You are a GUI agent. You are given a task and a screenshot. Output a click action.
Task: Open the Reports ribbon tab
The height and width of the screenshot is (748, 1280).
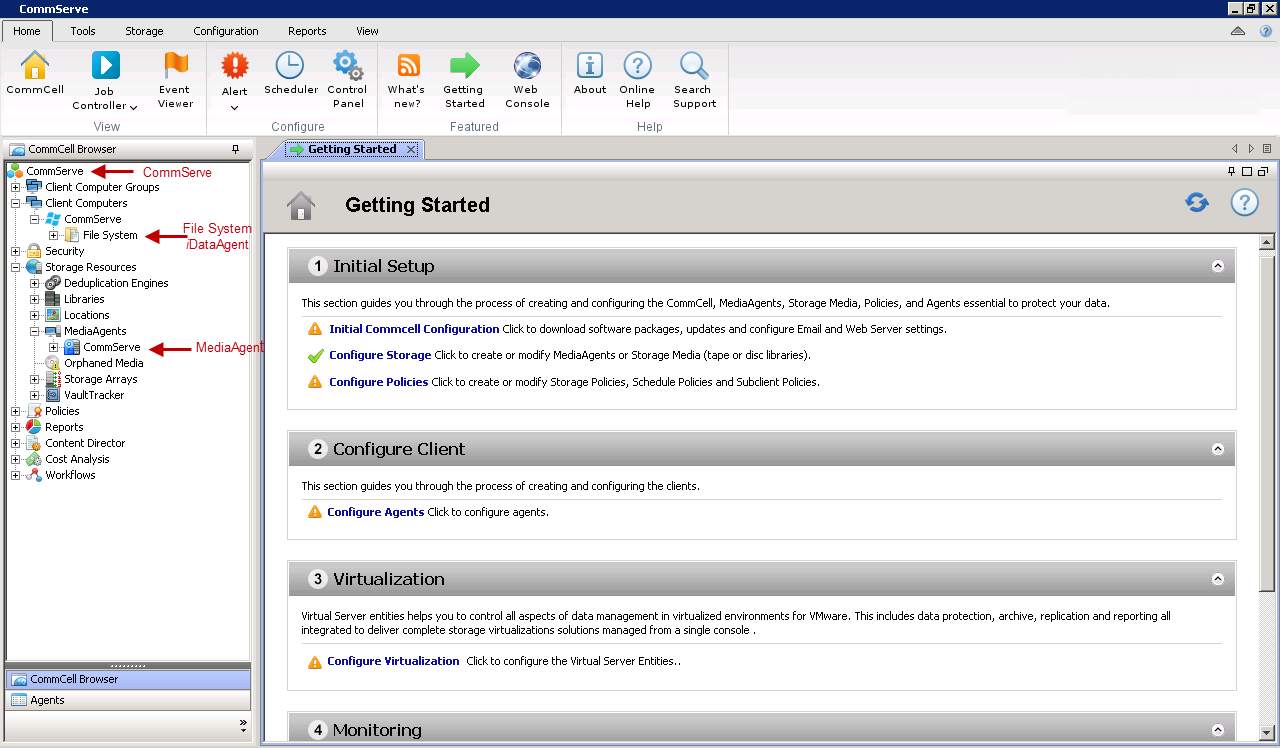point(307,31)
